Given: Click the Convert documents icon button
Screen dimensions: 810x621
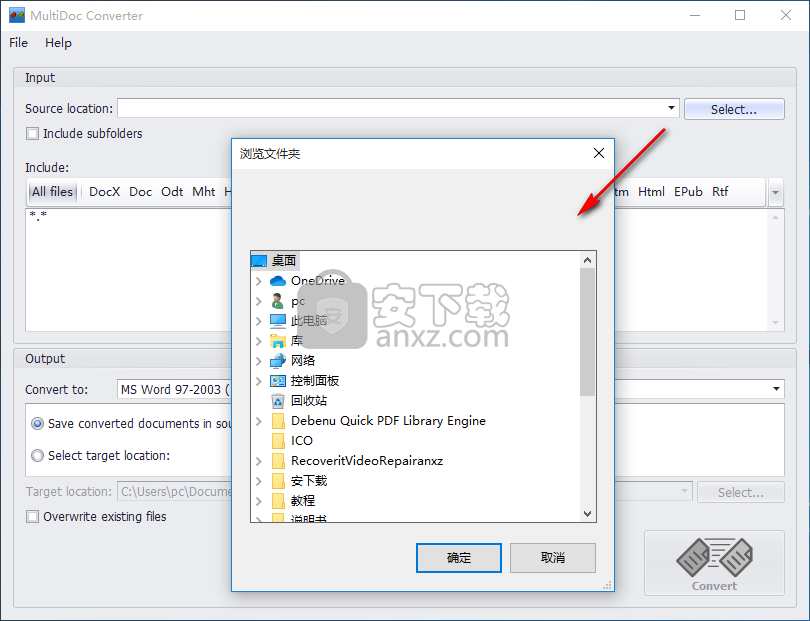Looking at the screenshot, I should pyautogui.click(x=714, y=563).
